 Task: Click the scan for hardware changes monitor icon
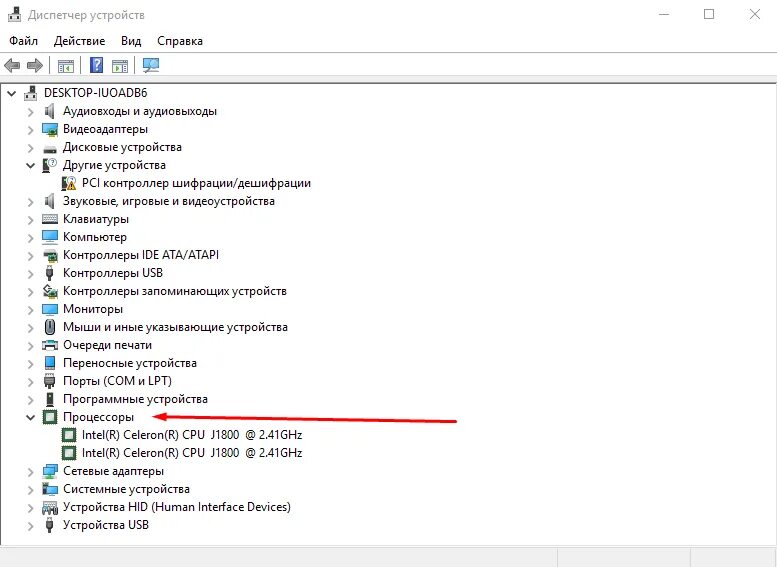[x=151, y=65]
